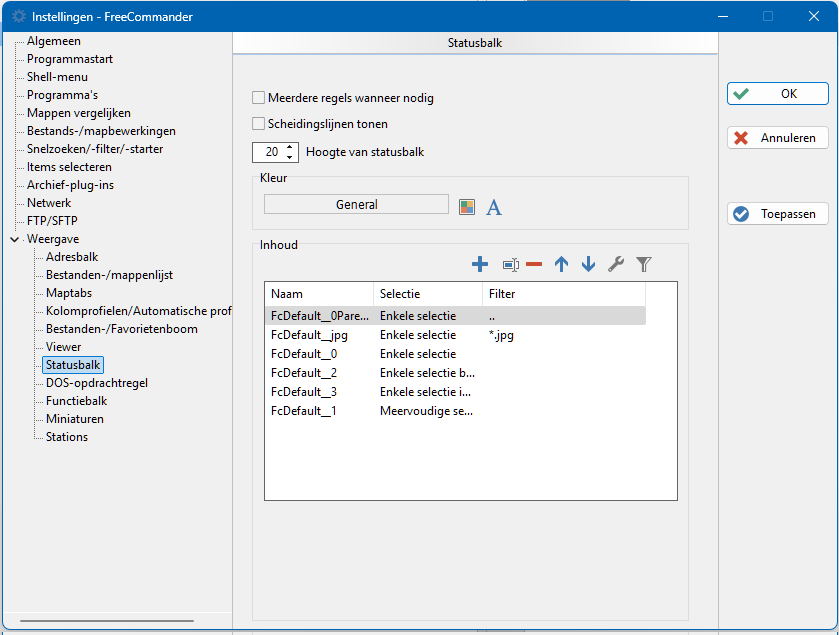The height and width of the screenshot is (635, 839).
Task: Click the red remove item icon
Action: 534,264
